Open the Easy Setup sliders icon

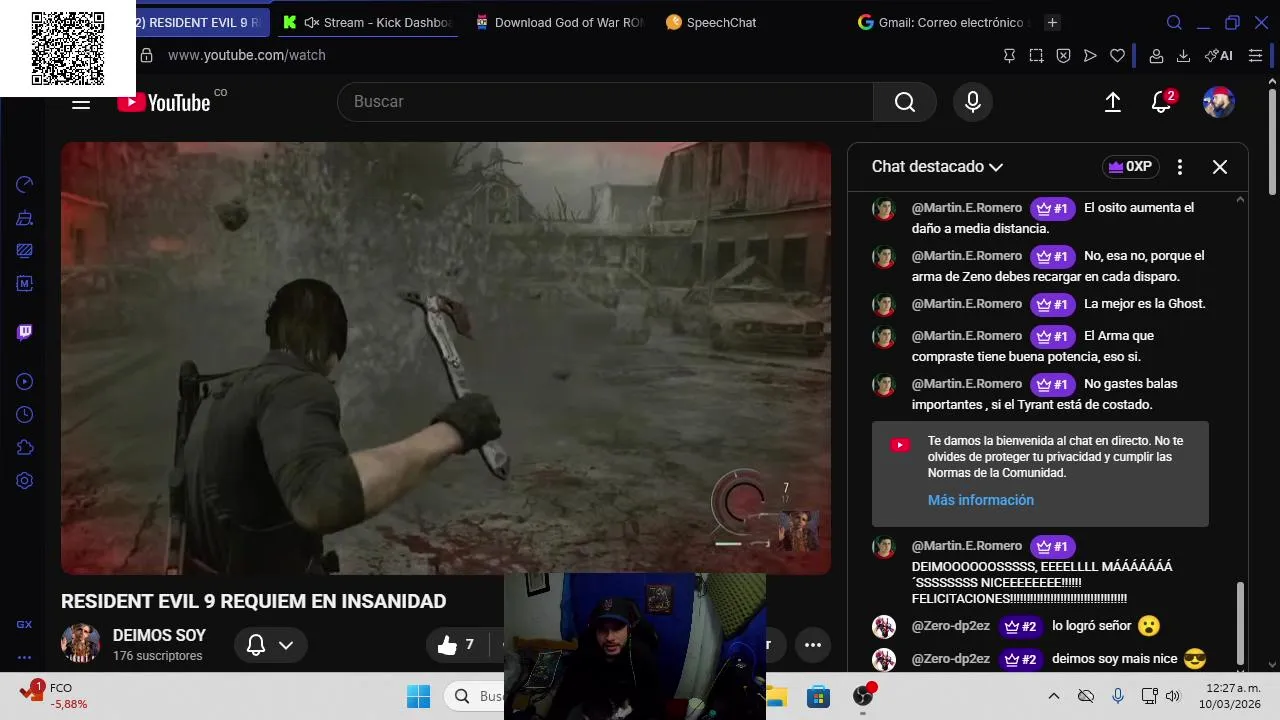click(x=1255, y=56)
